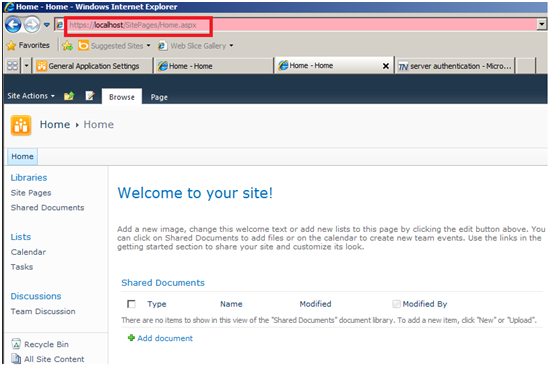The image size is (557, 370).
Task: Click green plus Add document icon
Action: point(131,338)
